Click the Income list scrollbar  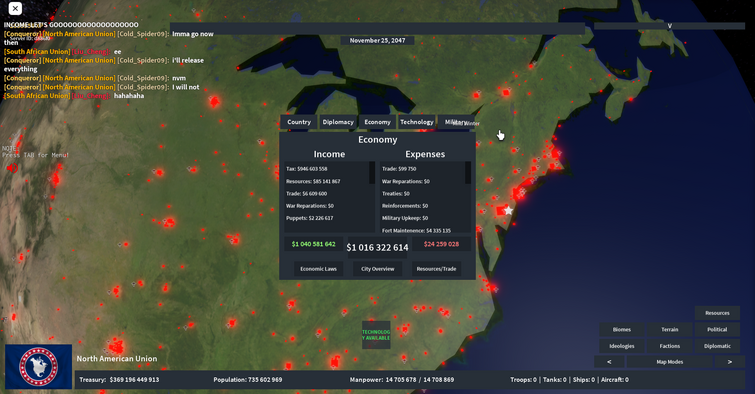(x=372, y=172)
